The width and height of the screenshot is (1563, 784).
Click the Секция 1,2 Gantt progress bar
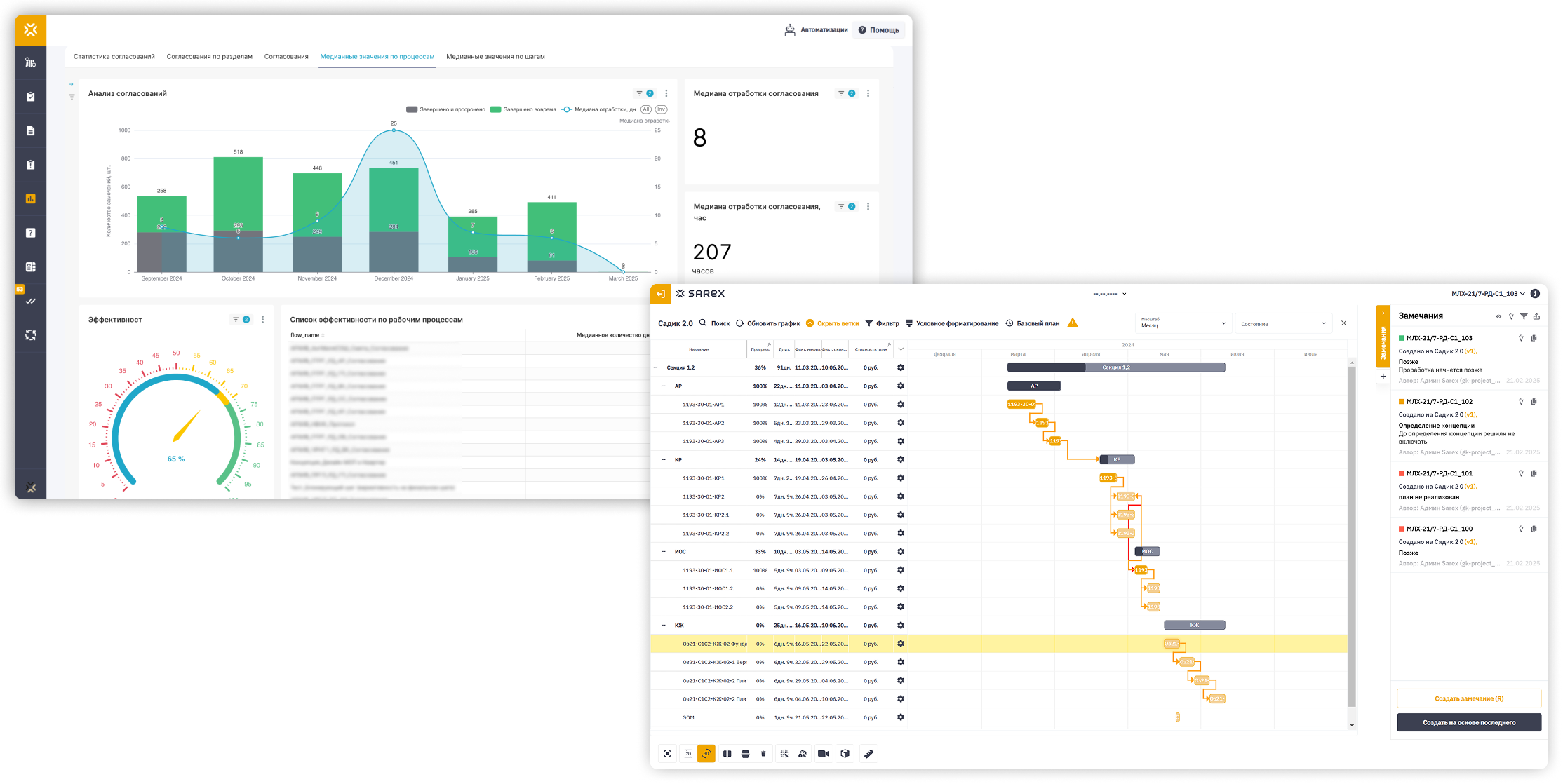1116,367
